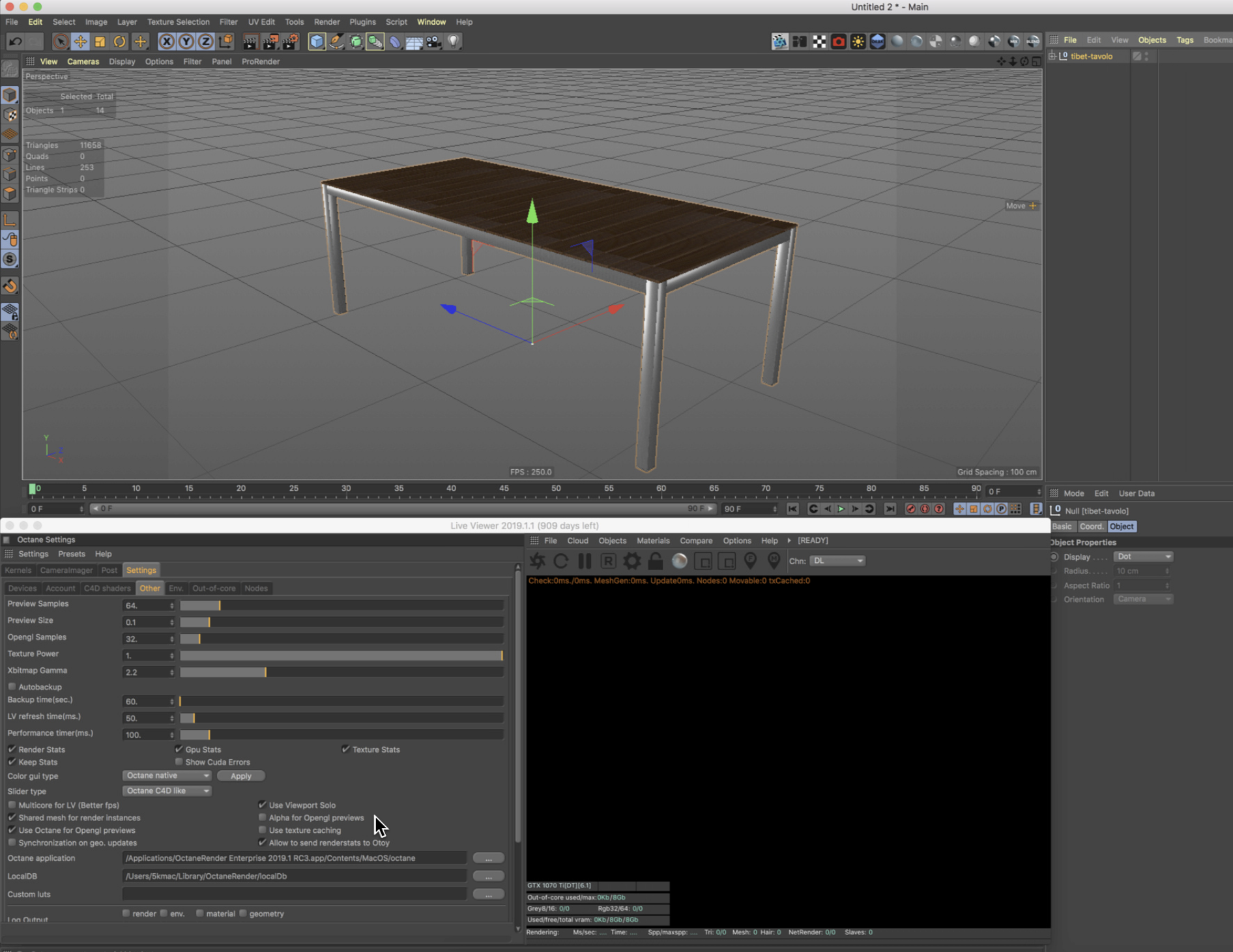Uncheck Texture Stats
Image resolution: width=1233 pixels, height=952 pixels.
tap(345, 749)
